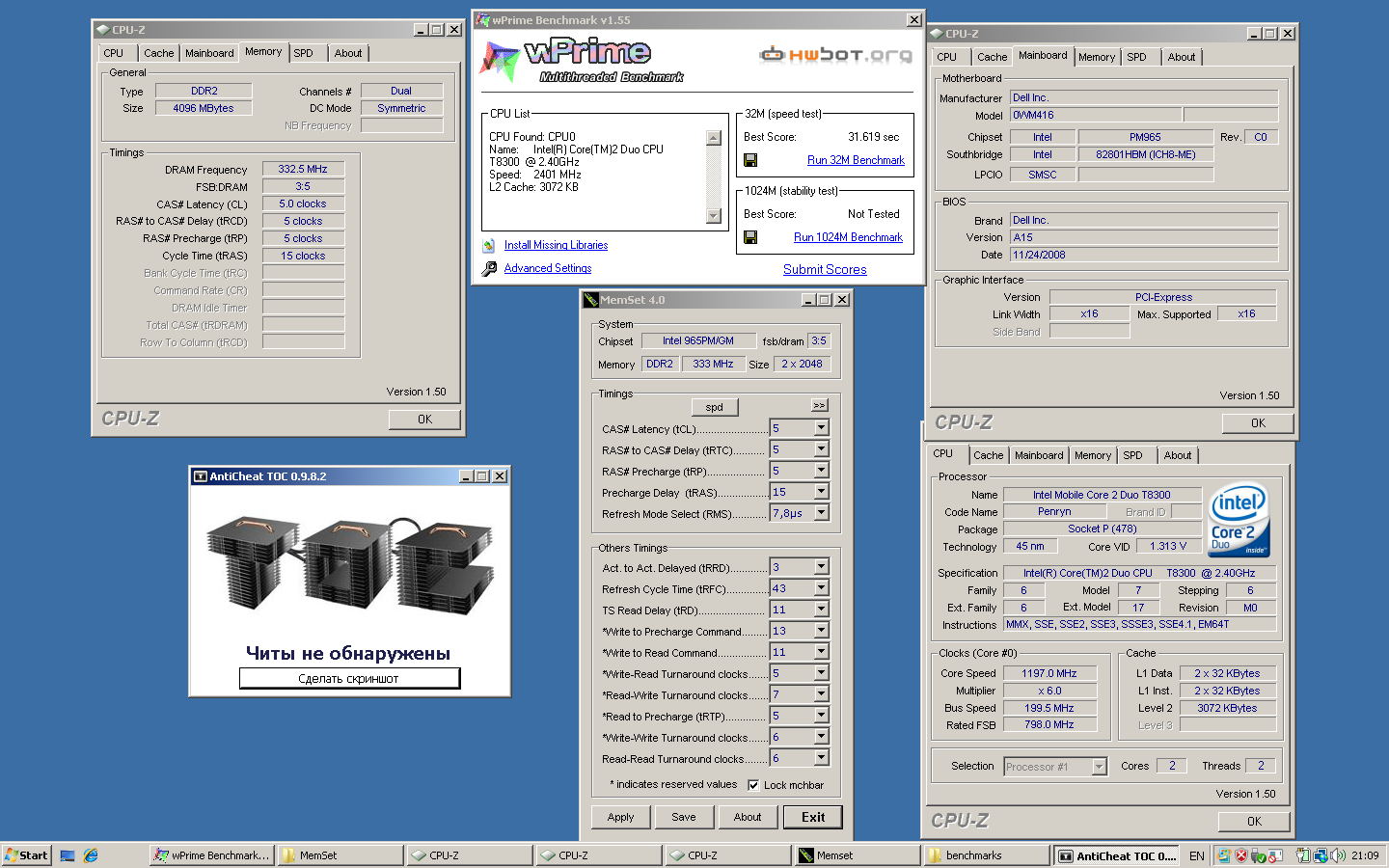Open the Processor #1 selection dropdown
The height and width of the screenshot is (868, 1389).
[x=1099, y=767]
